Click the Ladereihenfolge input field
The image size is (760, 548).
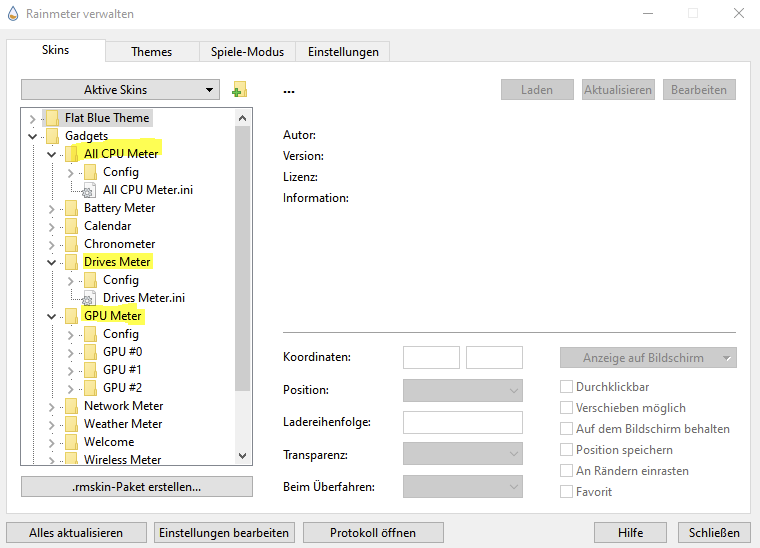tap(463, 422)
